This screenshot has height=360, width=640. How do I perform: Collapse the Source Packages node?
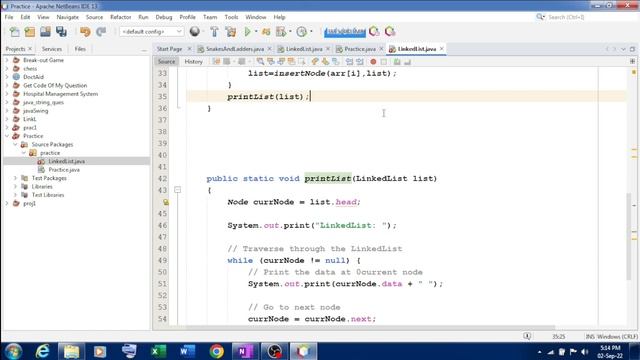(x=15, y=144)
